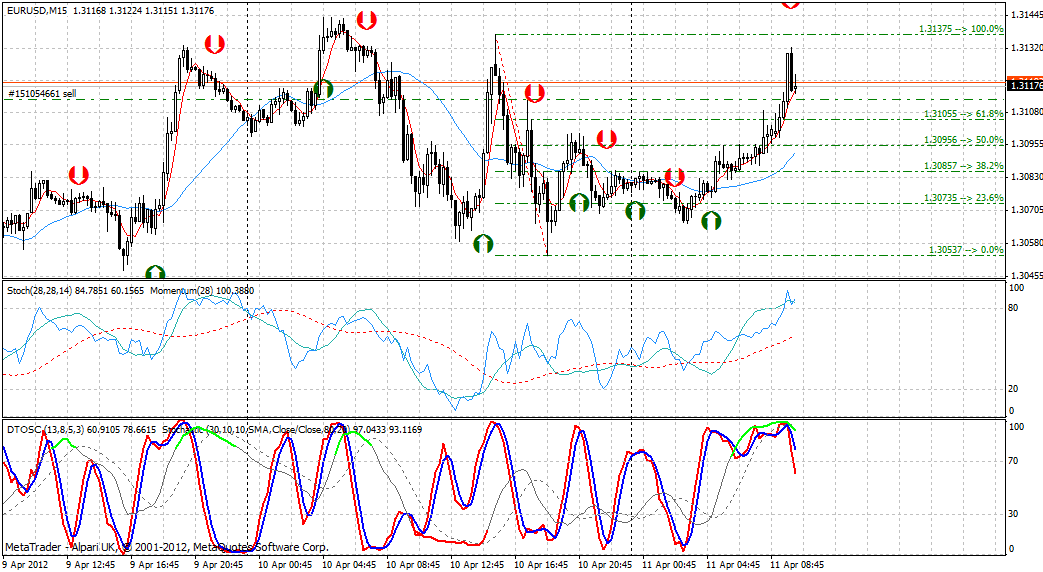
Task: Click the 1.31445 price scale value
Action: pyautogui.click(x=1026, y=15)
